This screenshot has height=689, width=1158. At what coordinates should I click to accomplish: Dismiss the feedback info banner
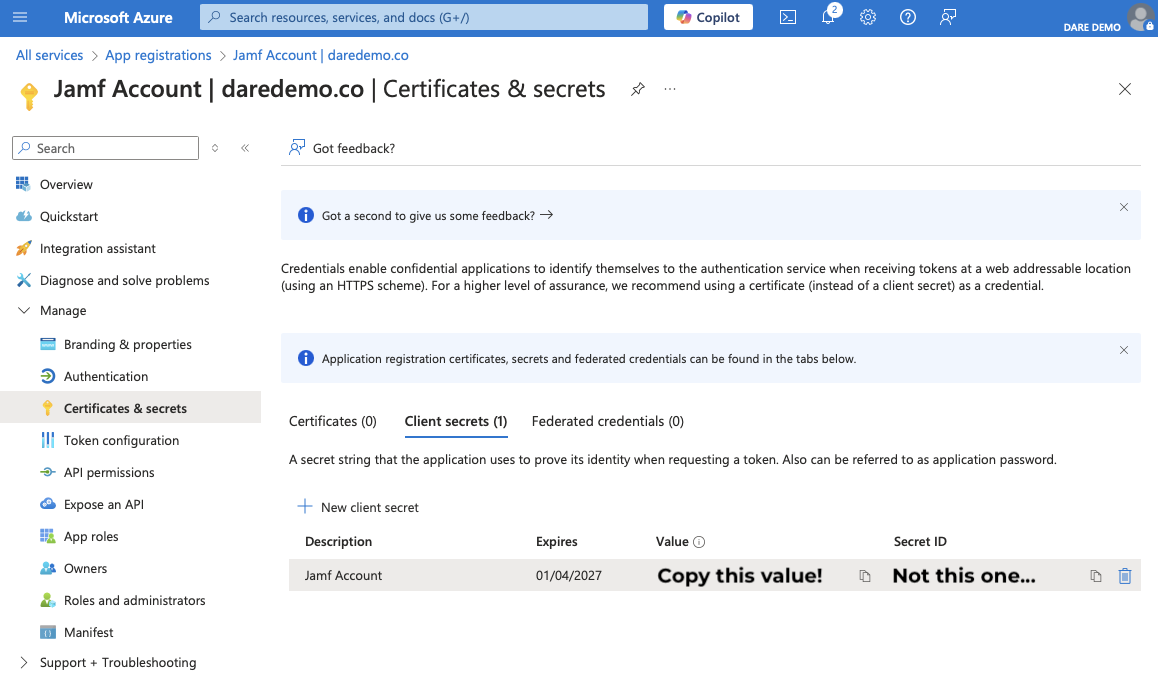[x=1123, y=207]
